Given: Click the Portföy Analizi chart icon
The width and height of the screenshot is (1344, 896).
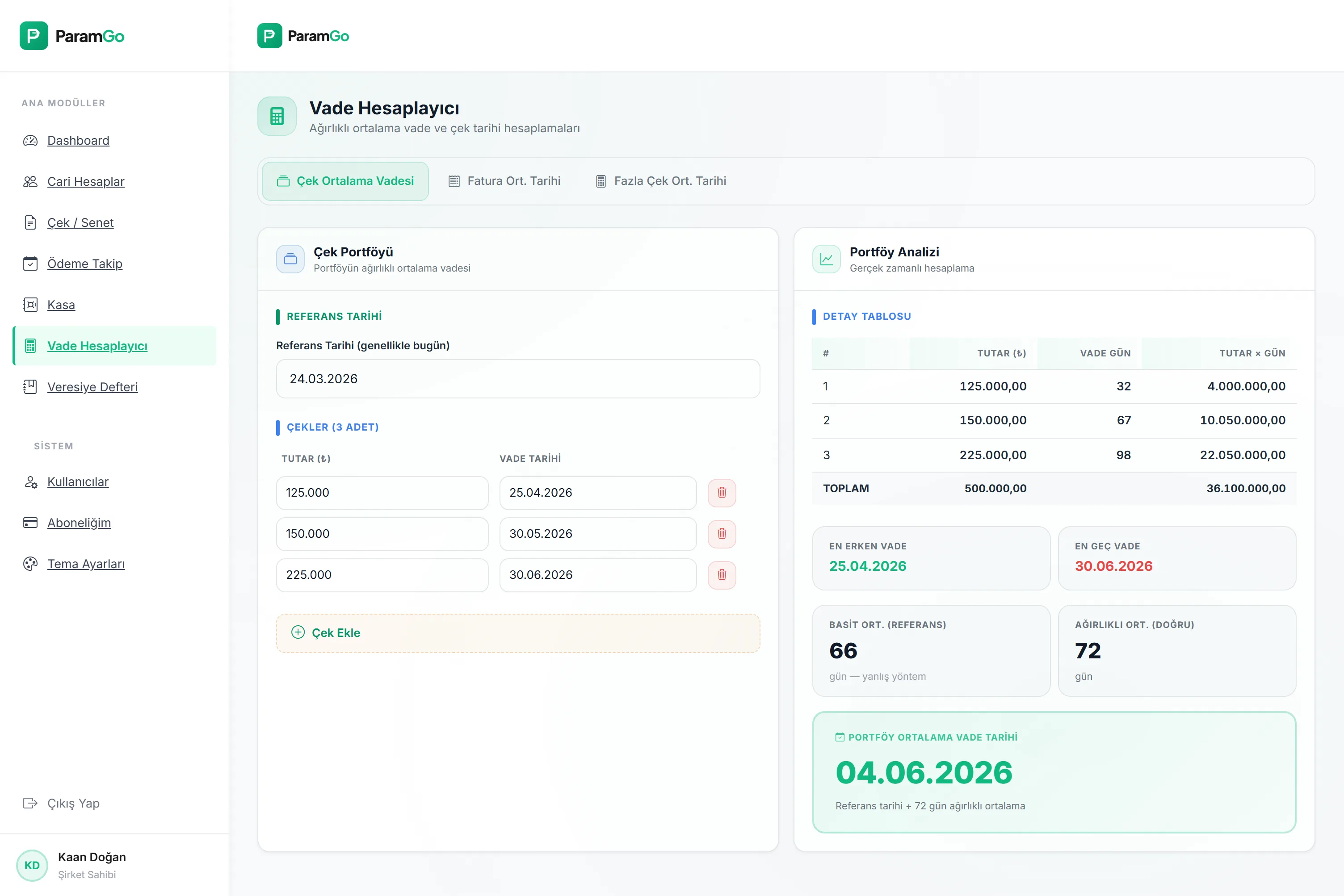Looking at the screenshot, I should (x=826, y=259).
